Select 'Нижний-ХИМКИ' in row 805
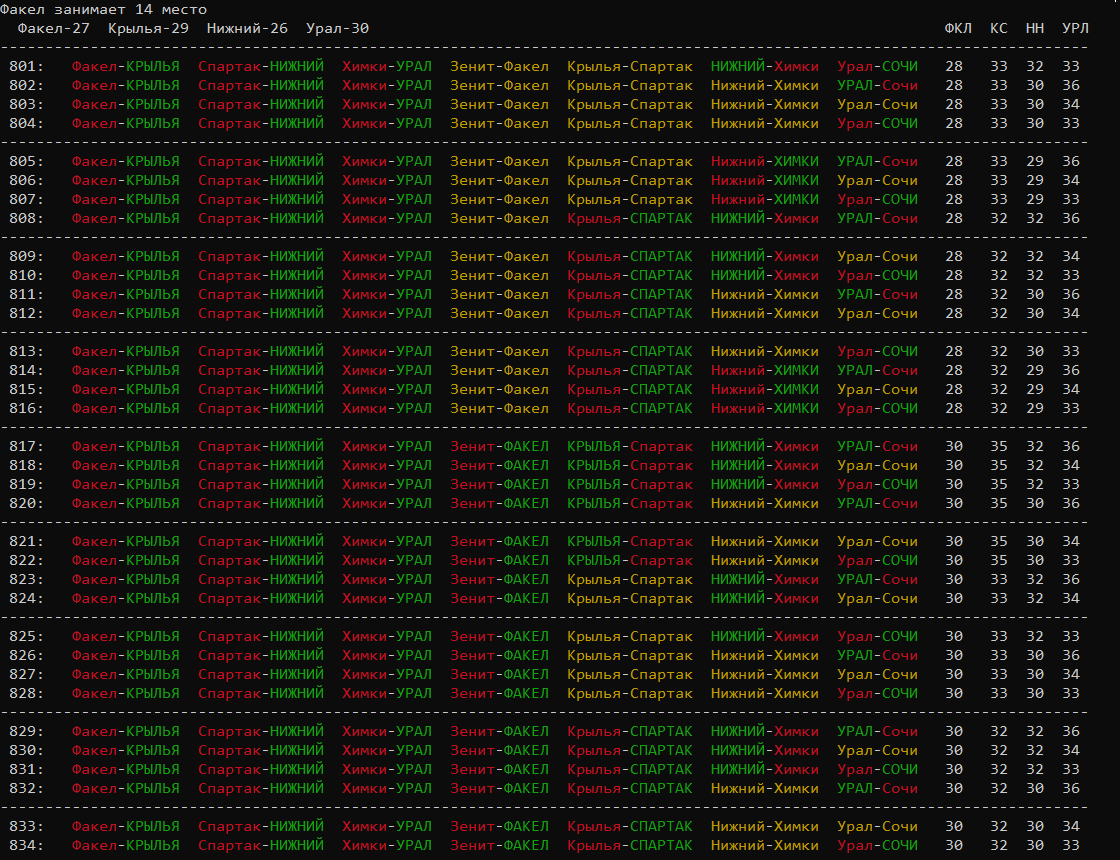This screenshot has width=1120, height=860. tap(764, 161)
